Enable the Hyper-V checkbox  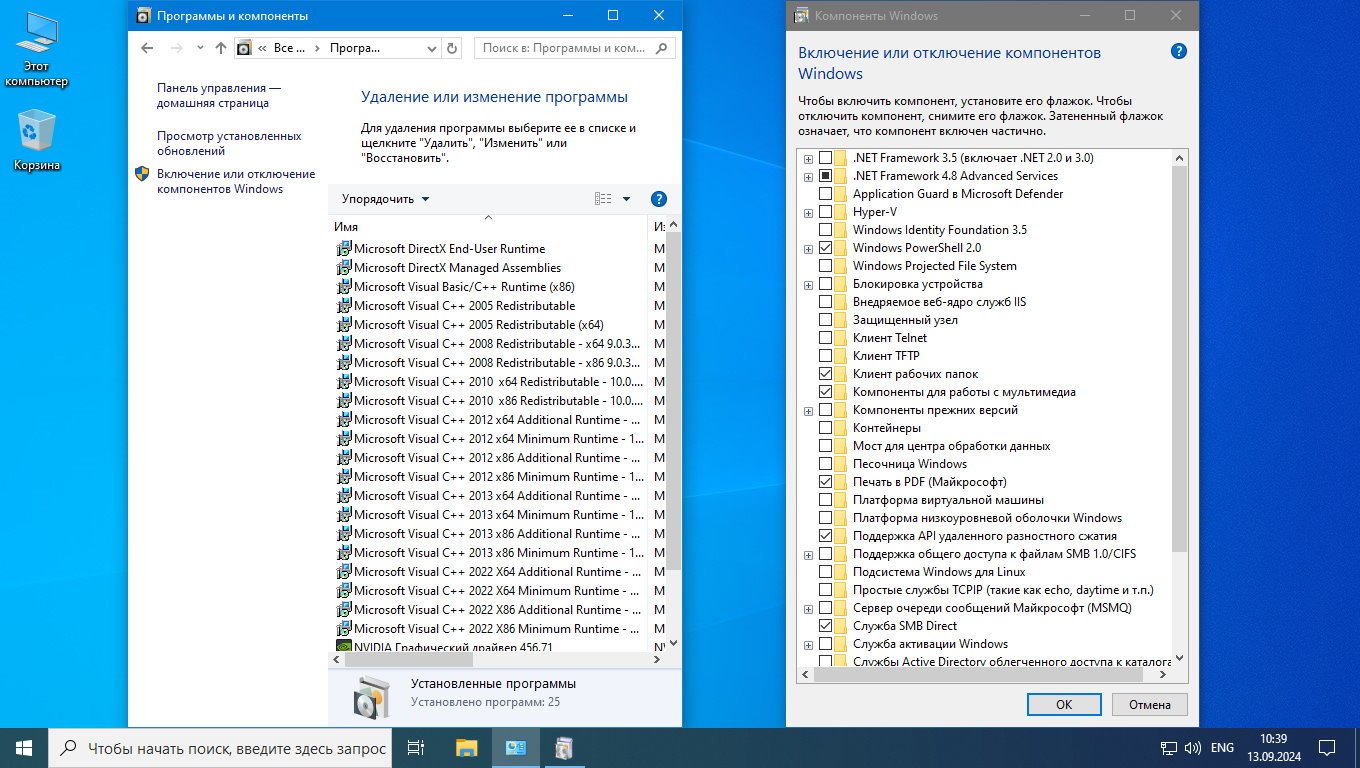click(825, 212)
